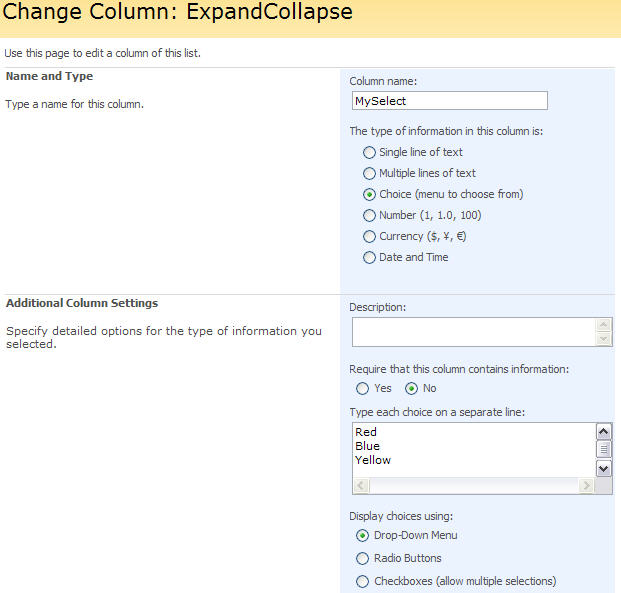Set required information to Yes
The height and width of the screenshot is (593, 621).
click(x=362, y=389)
